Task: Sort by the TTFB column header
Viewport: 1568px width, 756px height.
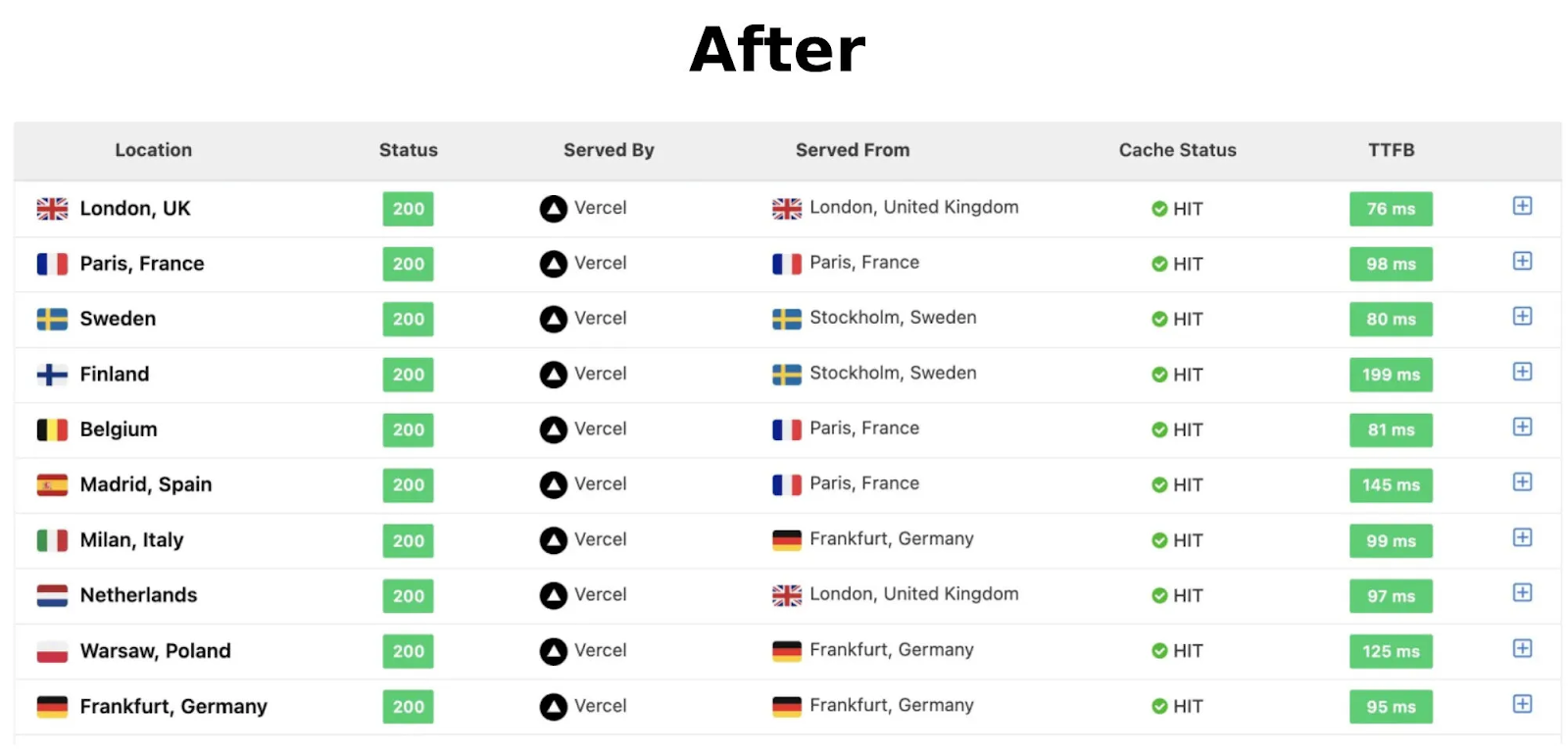Action: [x=1391, y=150]
